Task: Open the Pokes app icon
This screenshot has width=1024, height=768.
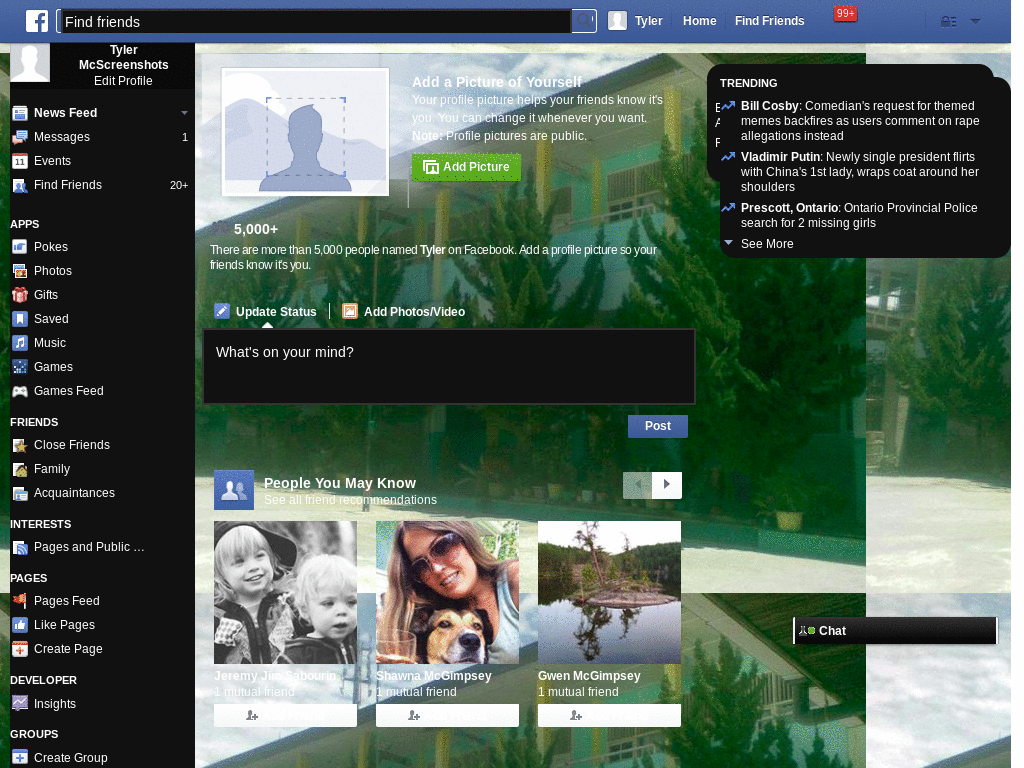Action: pos(20,247)
